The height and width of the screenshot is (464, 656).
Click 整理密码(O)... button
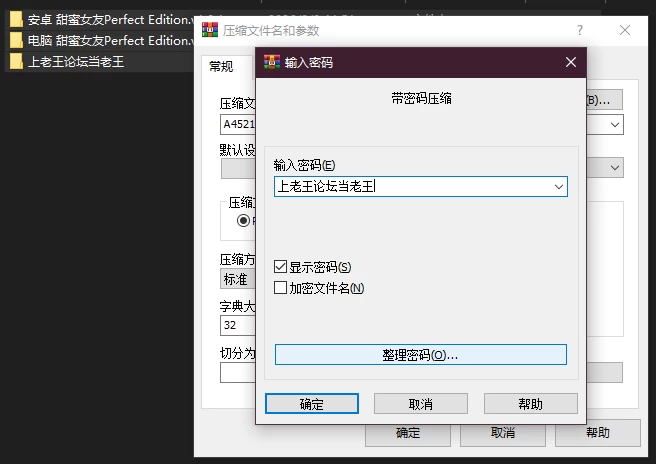pos(421,355)
